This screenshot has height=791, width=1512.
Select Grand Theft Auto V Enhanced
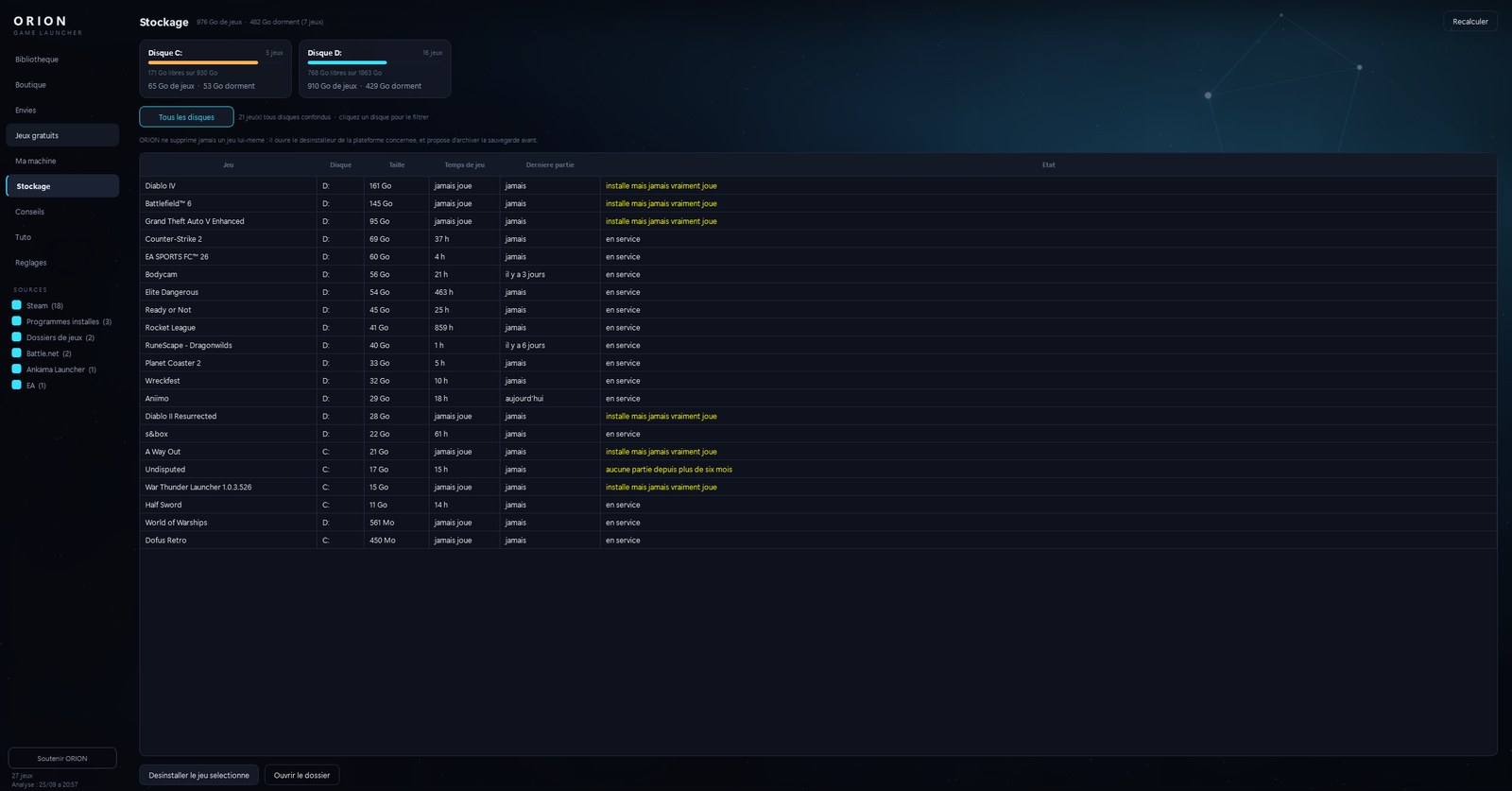(x=818, y=221)
